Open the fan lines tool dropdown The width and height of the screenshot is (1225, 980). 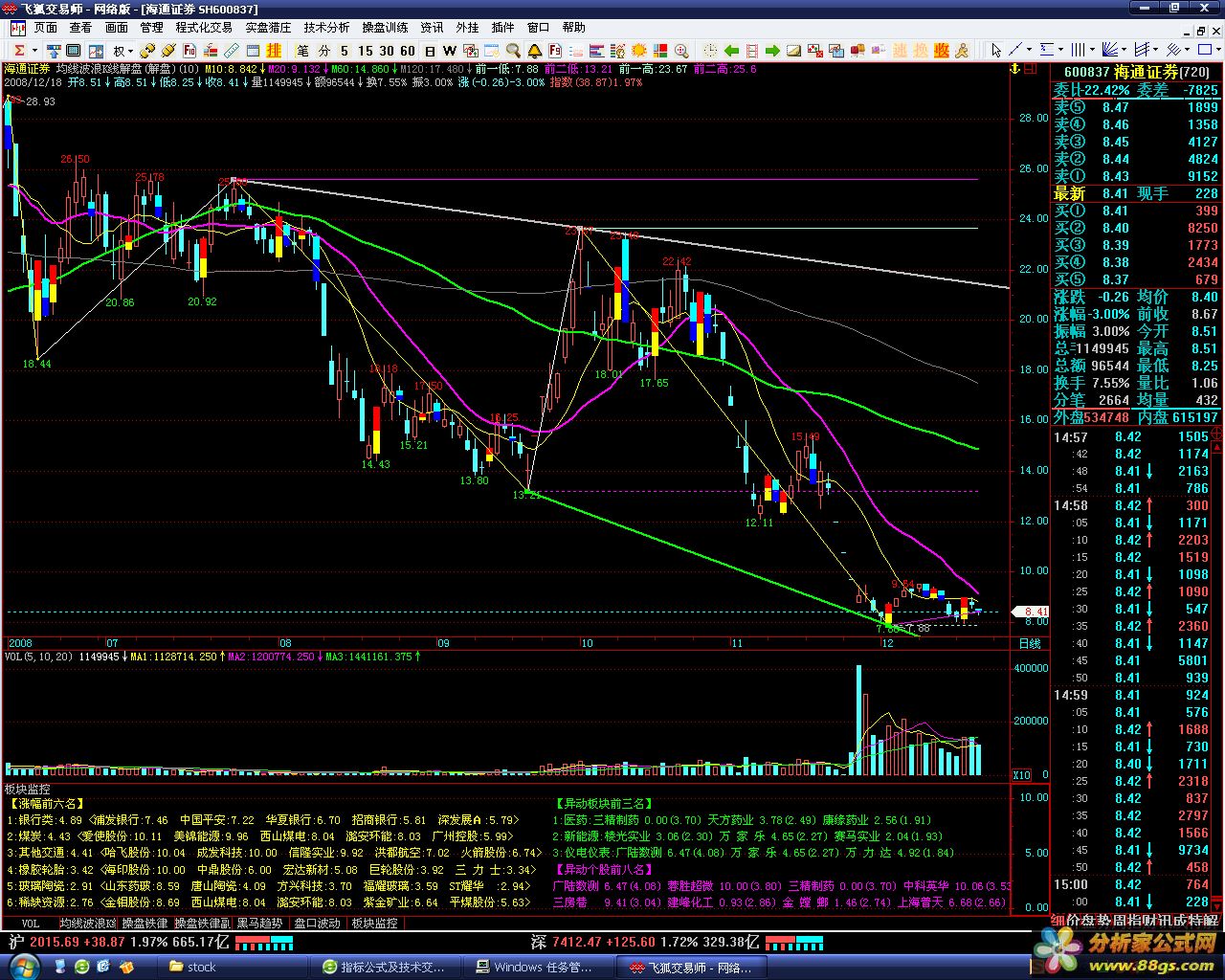coord(1124,51)
